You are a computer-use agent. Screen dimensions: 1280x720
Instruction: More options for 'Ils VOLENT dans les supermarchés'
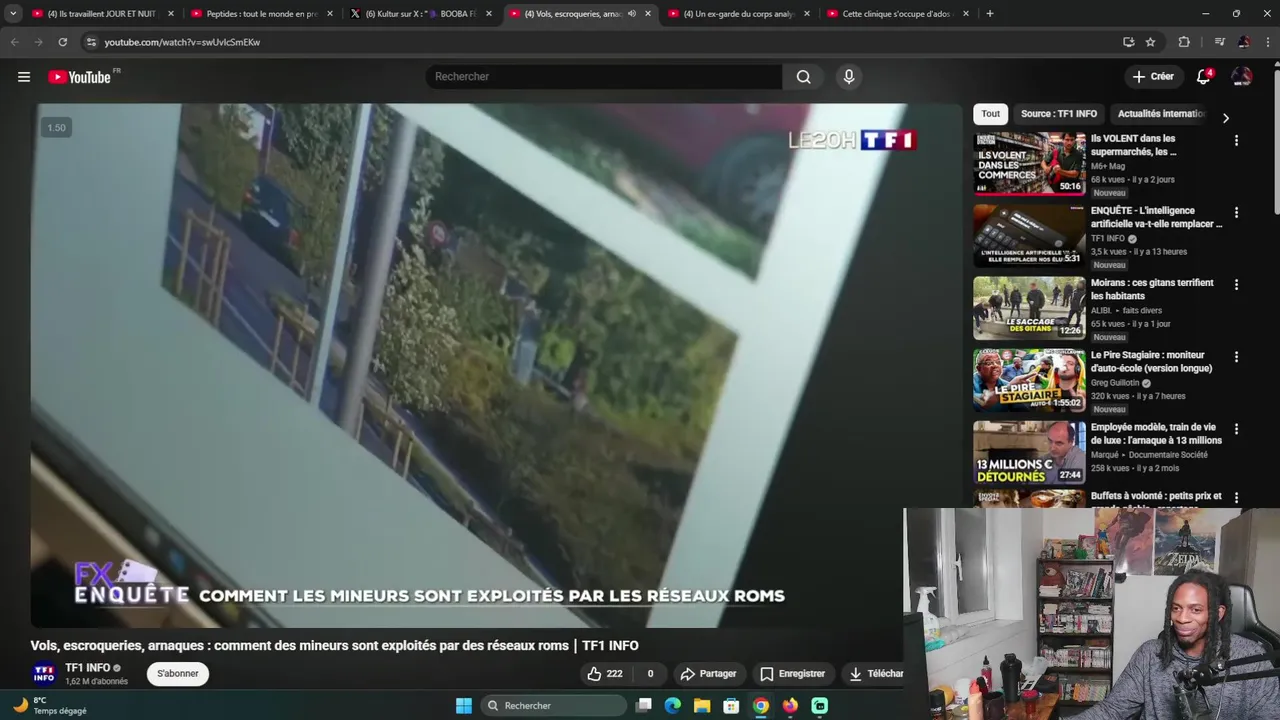[x=1236, y=141]
